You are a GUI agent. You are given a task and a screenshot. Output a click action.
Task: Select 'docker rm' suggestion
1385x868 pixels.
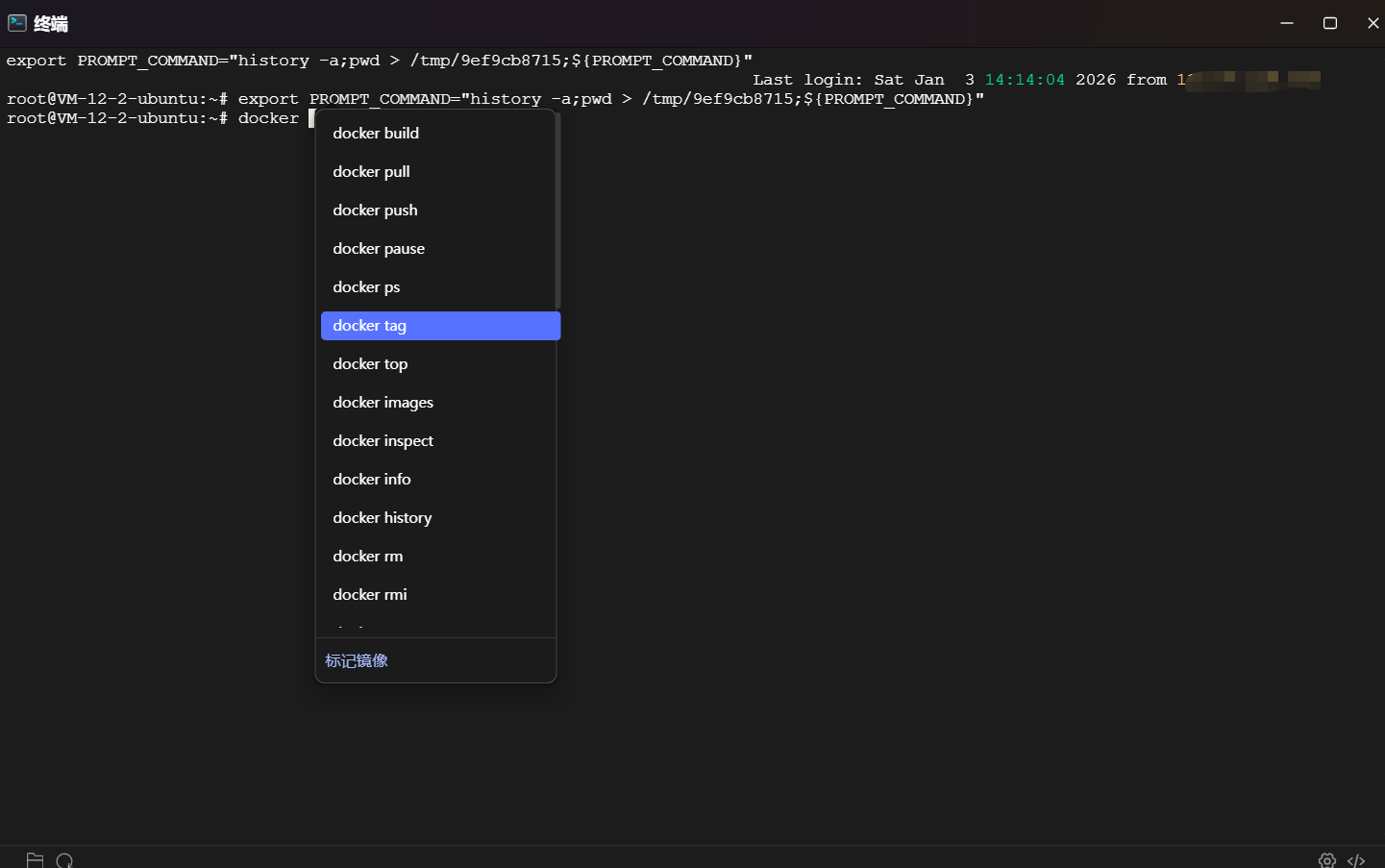pos(438,556)
